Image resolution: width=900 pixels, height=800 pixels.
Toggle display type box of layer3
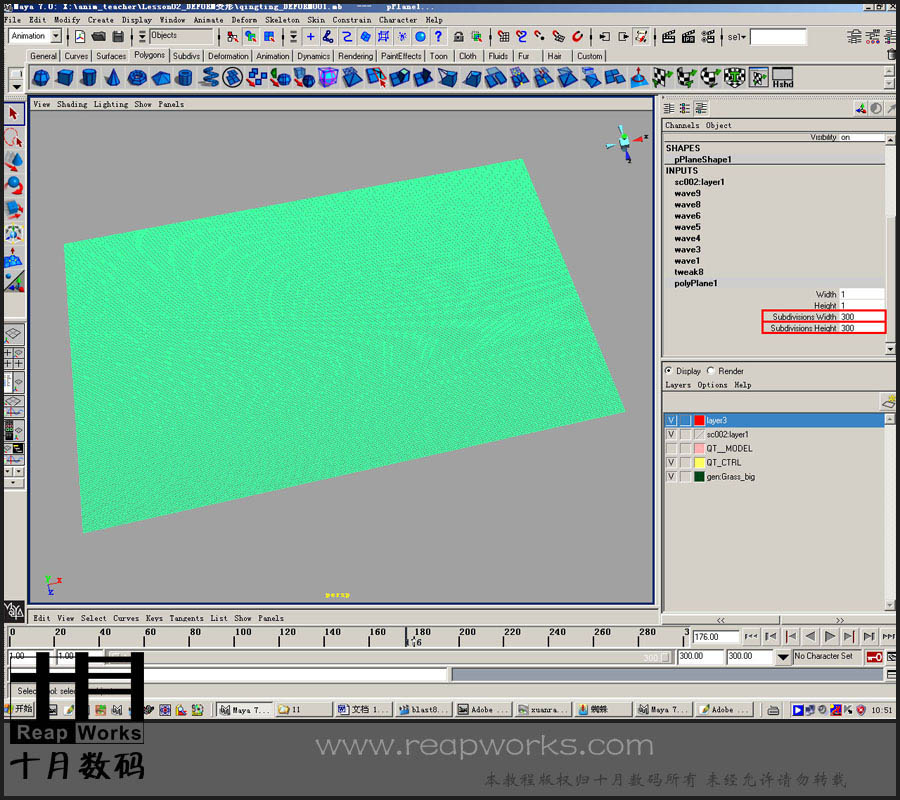coord(685,420)
